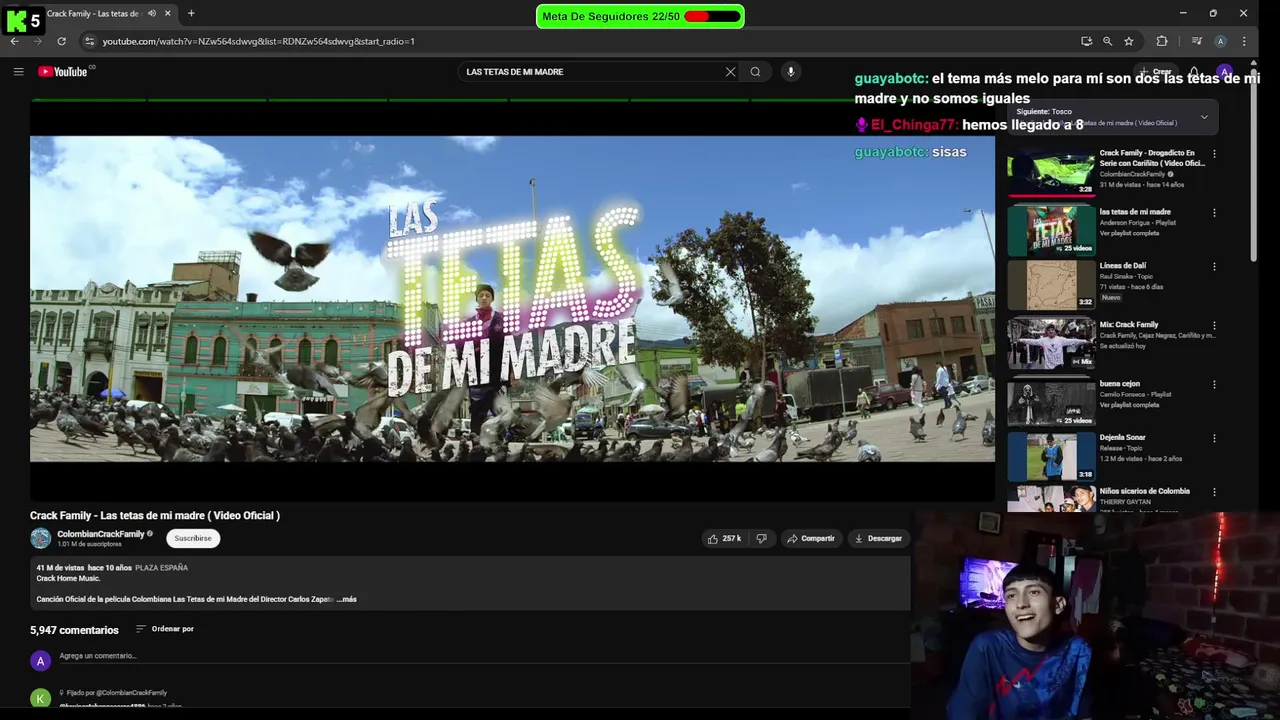Open ColombianCrackFamily channel avatar

pyautogui.click(x=41, y=538)
